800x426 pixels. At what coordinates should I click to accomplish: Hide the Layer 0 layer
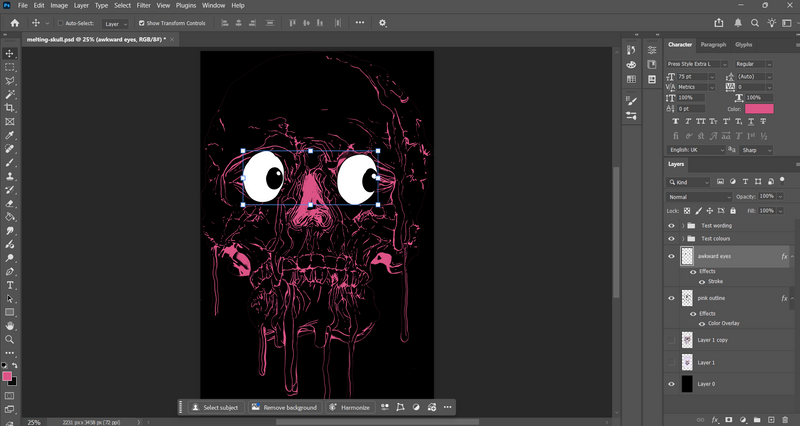pyautogui.click(x=671, y=384)
